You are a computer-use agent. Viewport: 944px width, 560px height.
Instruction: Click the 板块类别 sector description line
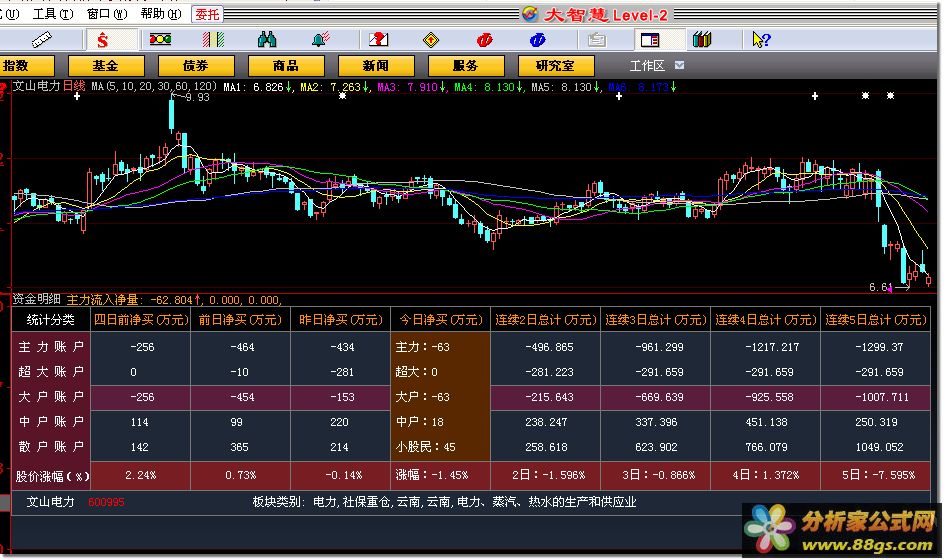click(444, 502)
